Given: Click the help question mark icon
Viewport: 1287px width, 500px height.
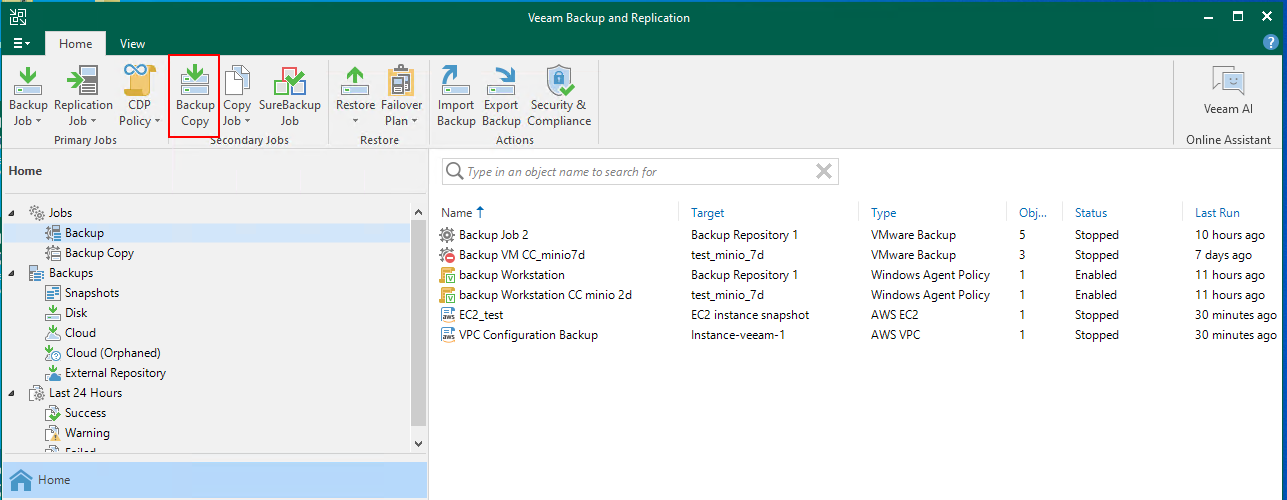Looking at the screenshot, I should click(x=1271, y=42).
